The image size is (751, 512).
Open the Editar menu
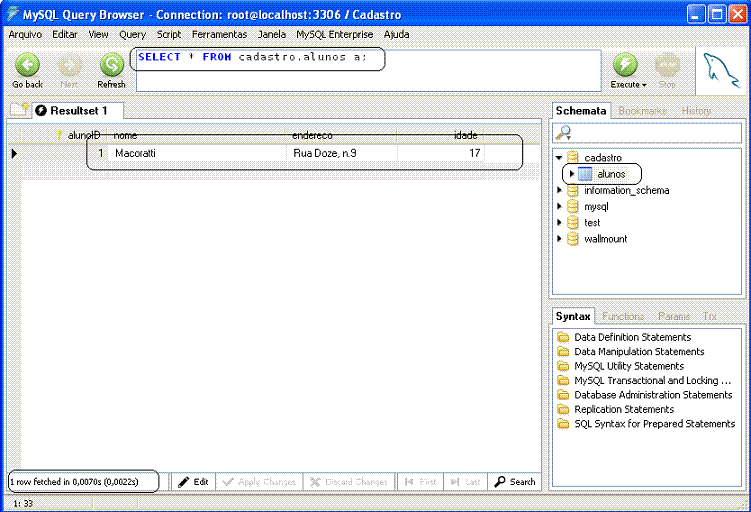pos(65,34)
